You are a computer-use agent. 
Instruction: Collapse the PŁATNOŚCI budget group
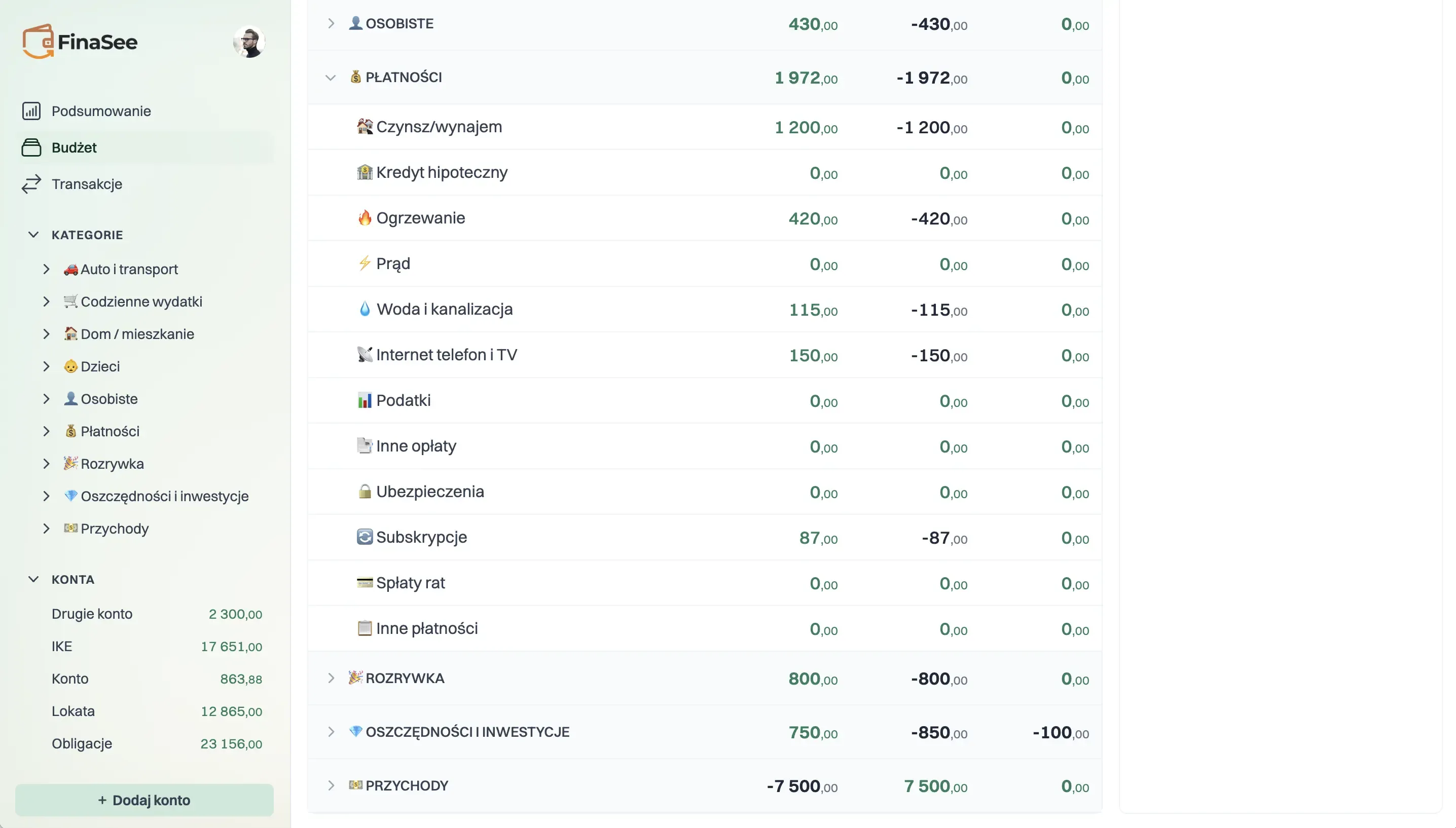[x=331, y=78]
